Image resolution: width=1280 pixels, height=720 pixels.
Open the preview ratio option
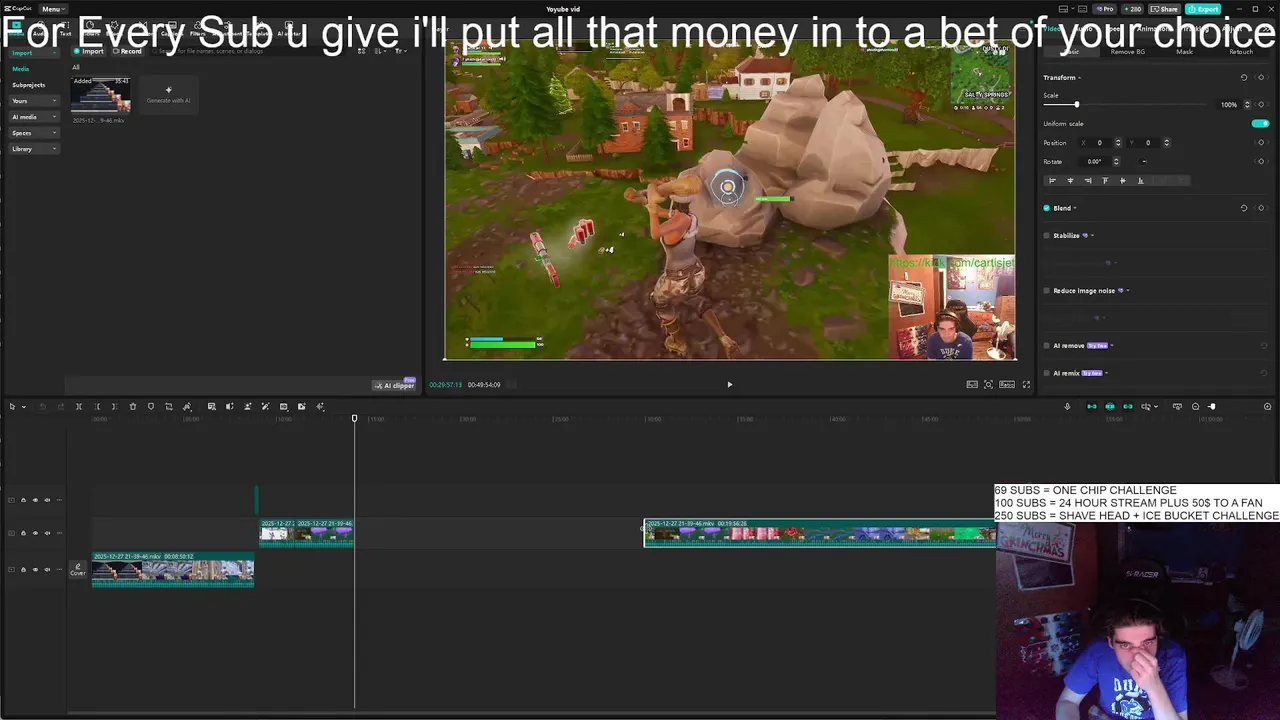1007,384
